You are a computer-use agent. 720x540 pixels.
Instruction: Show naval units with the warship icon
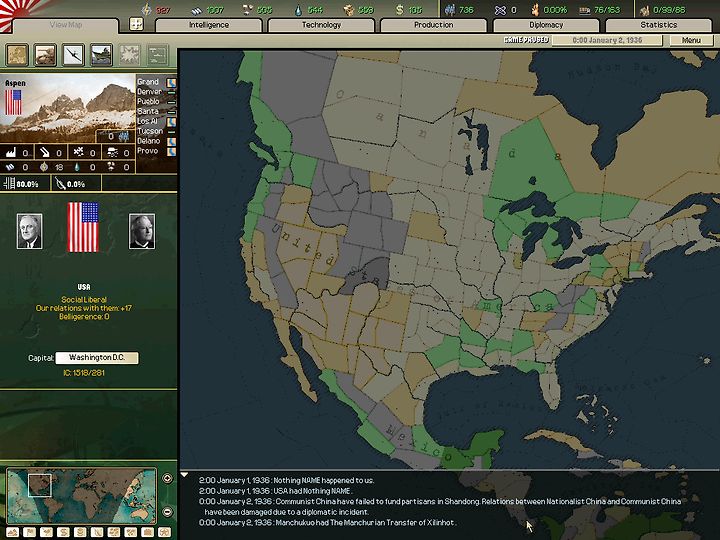tap(101, 55)
